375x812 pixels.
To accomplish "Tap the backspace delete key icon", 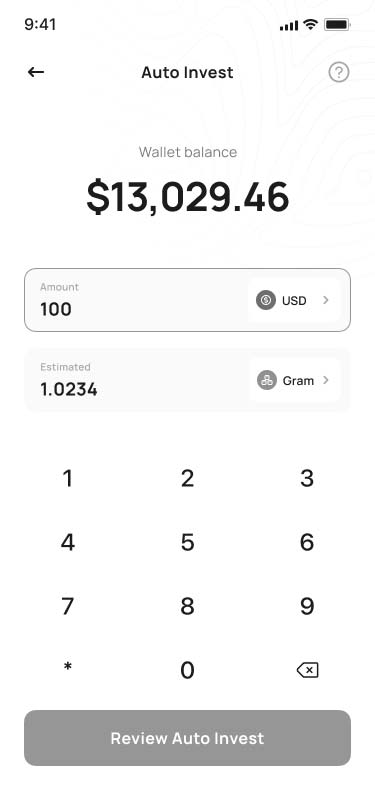I will (307, 671).
